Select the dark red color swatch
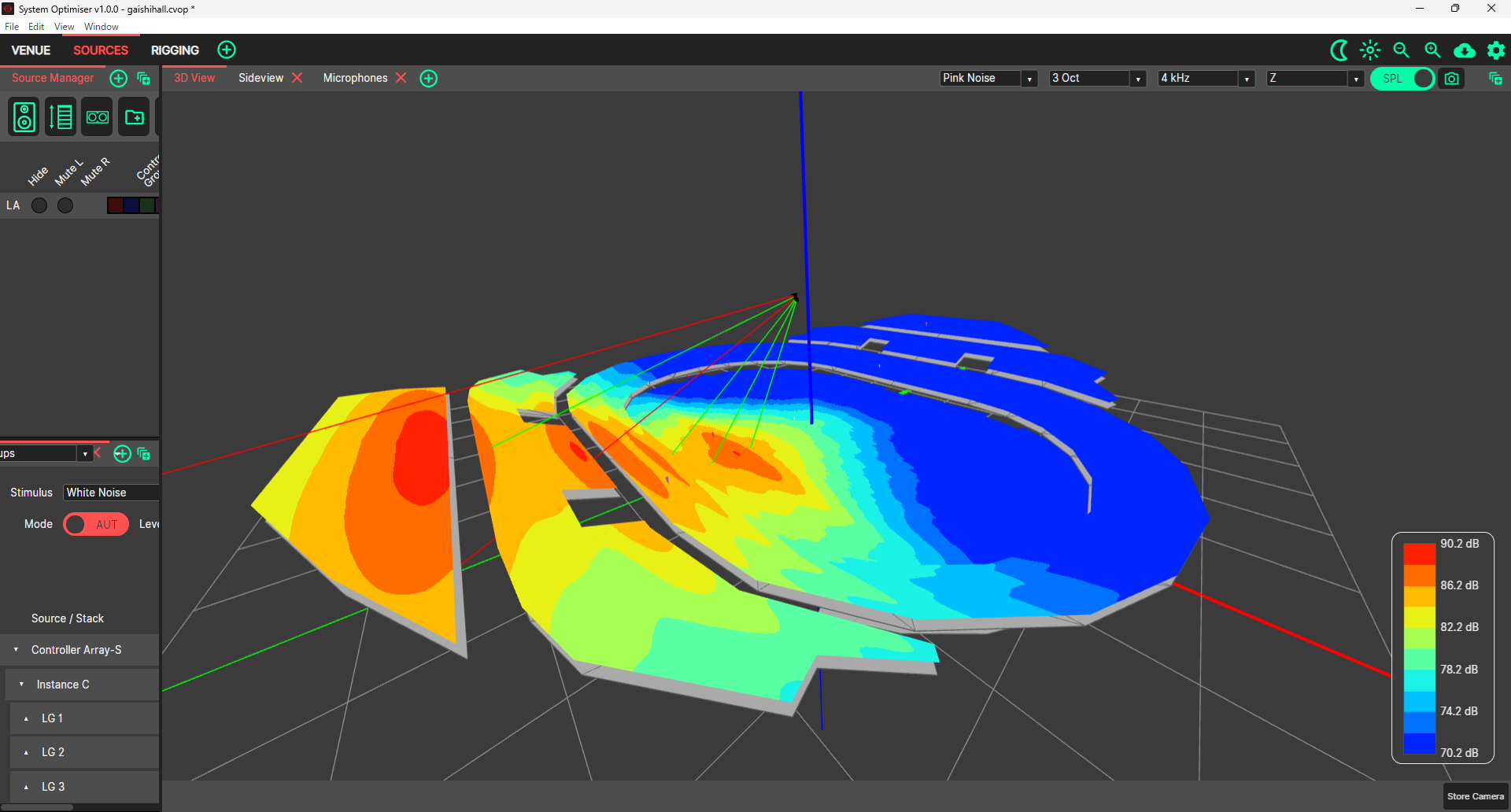Image resolution: width=1511 pixels, height=812 pixels. 115,205
